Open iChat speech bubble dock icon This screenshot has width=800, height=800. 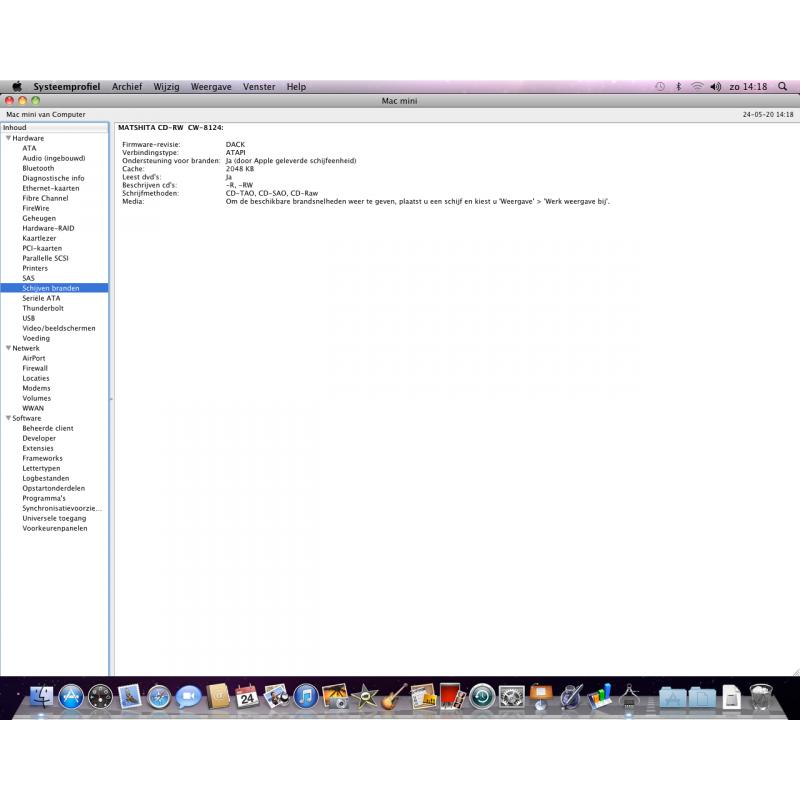(x=188, y=696)
